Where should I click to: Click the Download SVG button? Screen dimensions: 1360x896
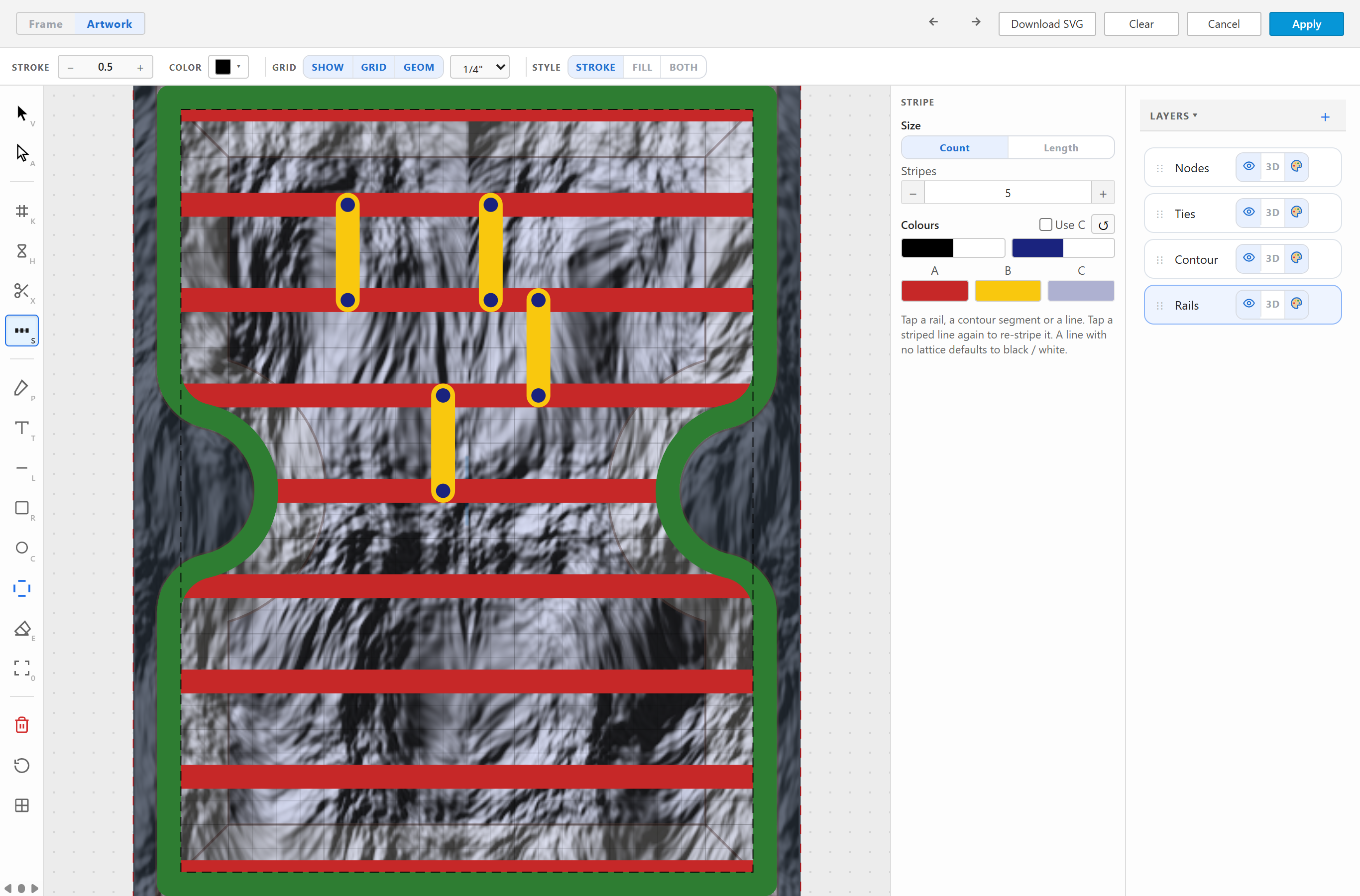(1047, 24)
